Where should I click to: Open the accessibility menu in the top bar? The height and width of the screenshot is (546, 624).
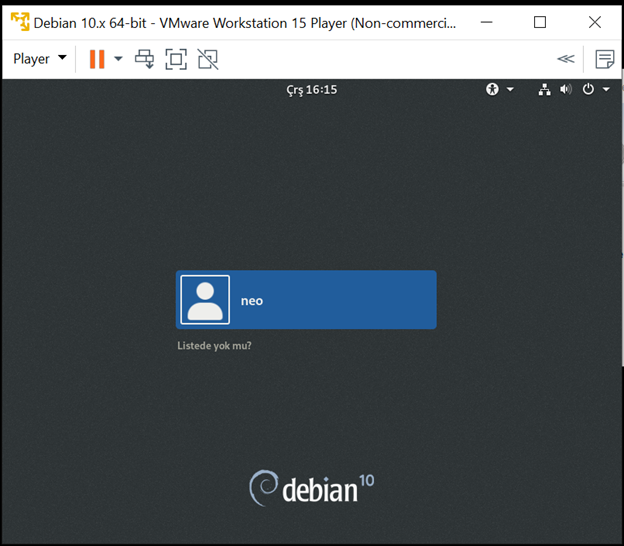click(498, 89)
